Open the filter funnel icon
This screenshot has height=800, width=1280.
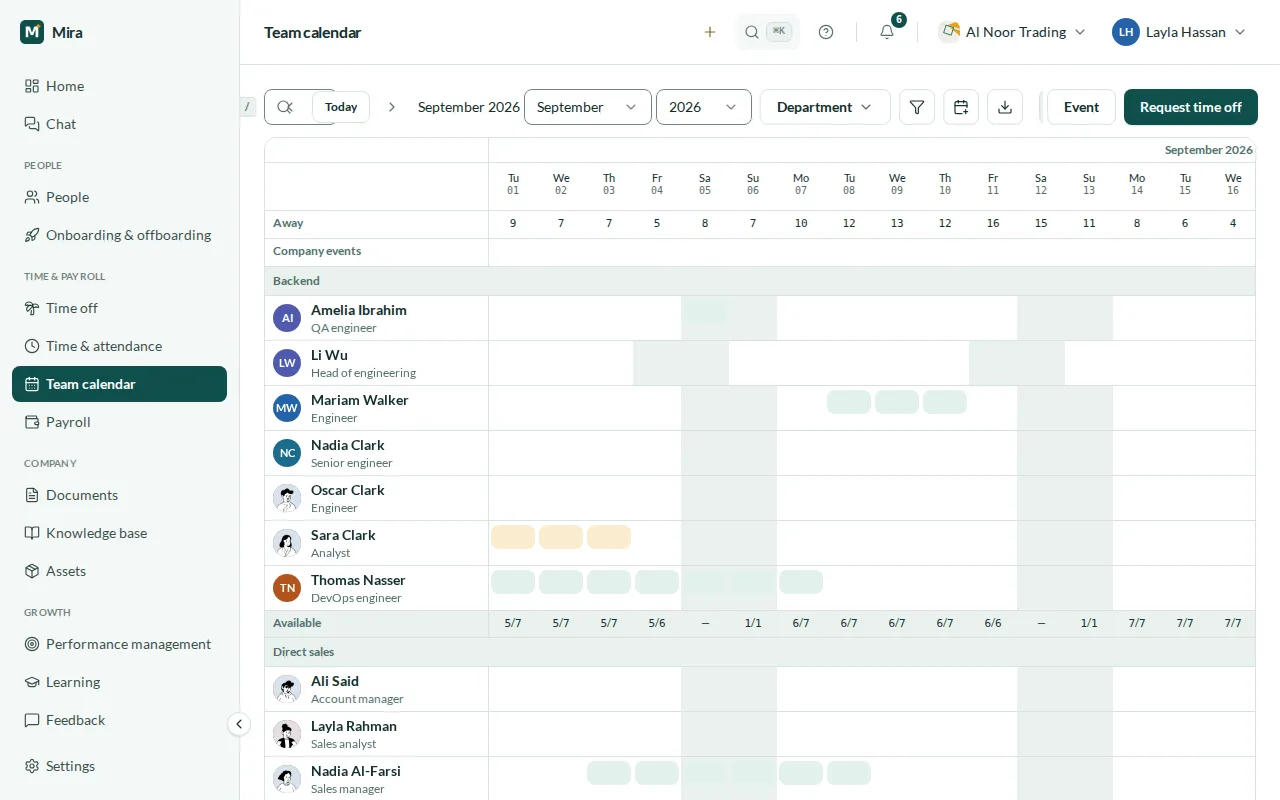(x=917, y=107)
